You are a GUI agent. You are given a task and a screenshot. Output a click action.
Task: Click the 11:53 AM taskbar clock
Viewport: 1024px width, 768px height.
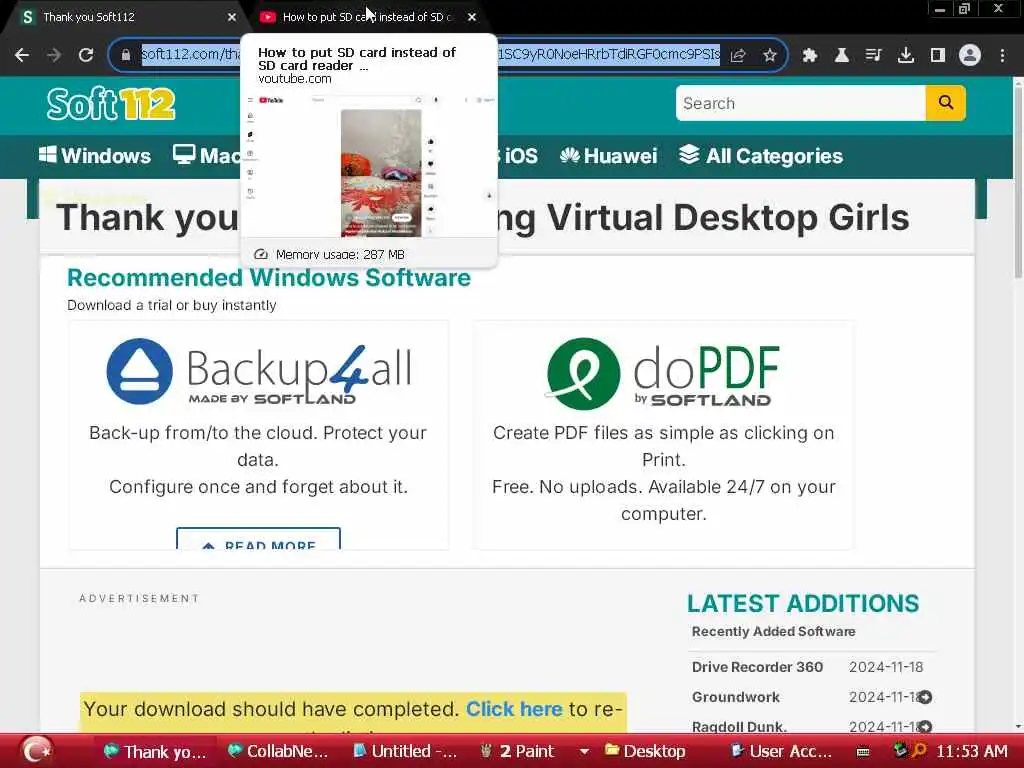[x=972, y=752]
